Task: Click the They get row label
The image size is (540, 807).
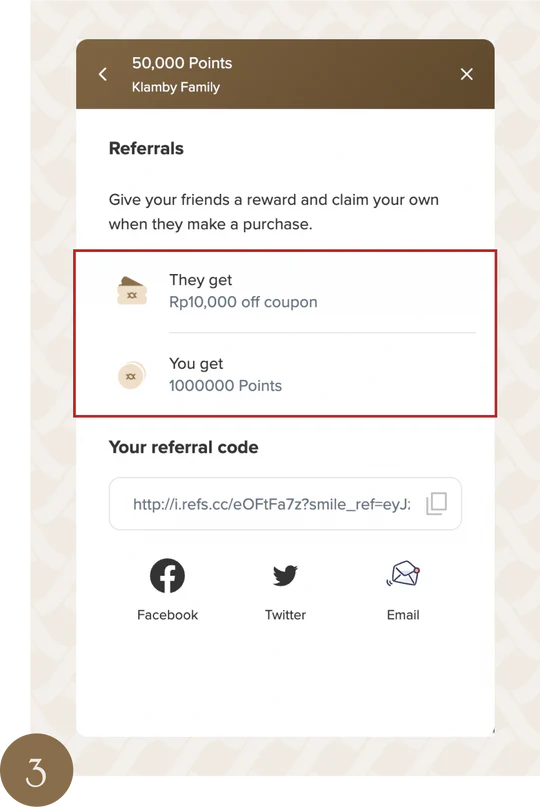Action: (x=200, y=280)
